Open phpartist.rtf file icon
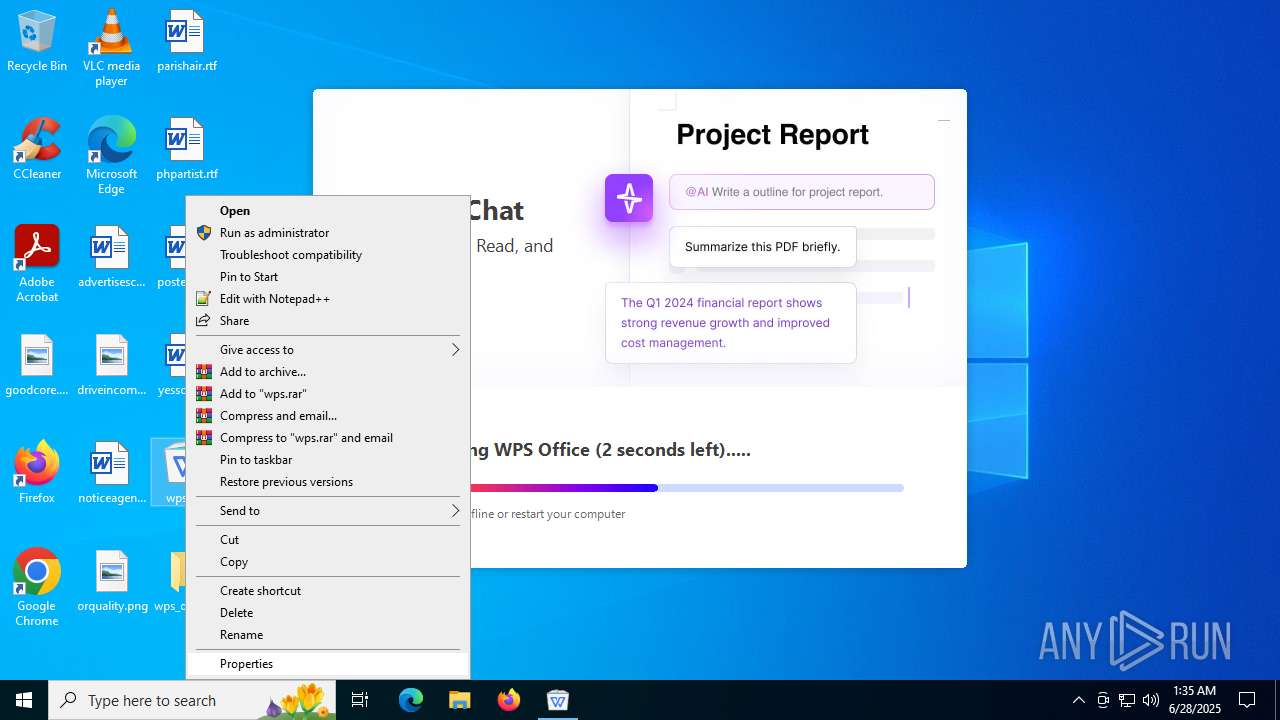Viewport: 1280px width, 720px height. click(x=186, y=150)
